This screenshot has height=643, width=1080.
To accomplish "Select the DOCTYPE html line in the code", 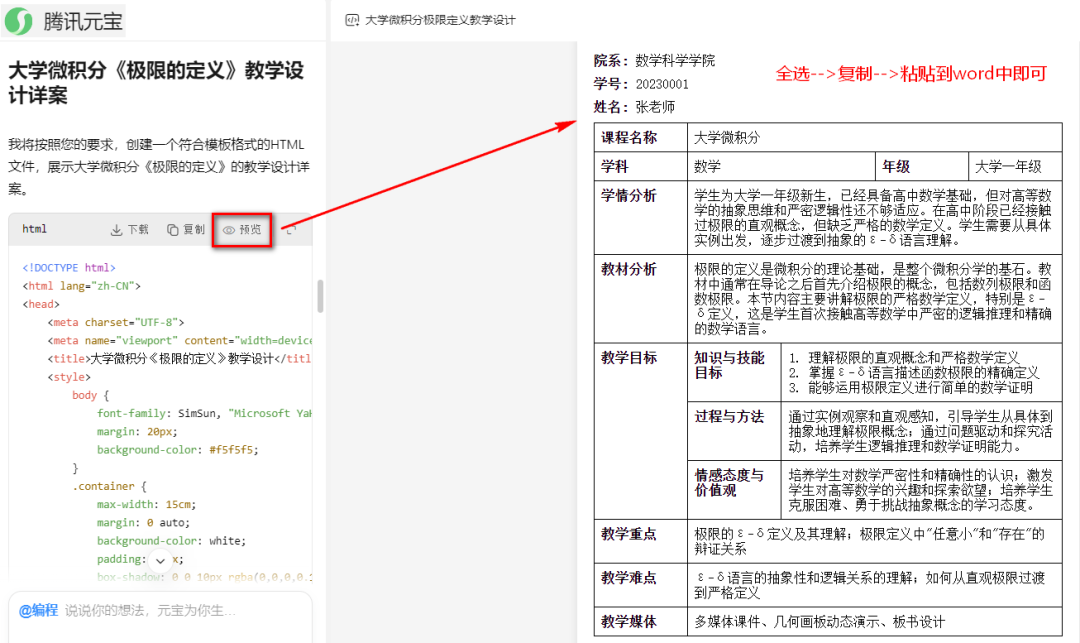I will 70,268.
